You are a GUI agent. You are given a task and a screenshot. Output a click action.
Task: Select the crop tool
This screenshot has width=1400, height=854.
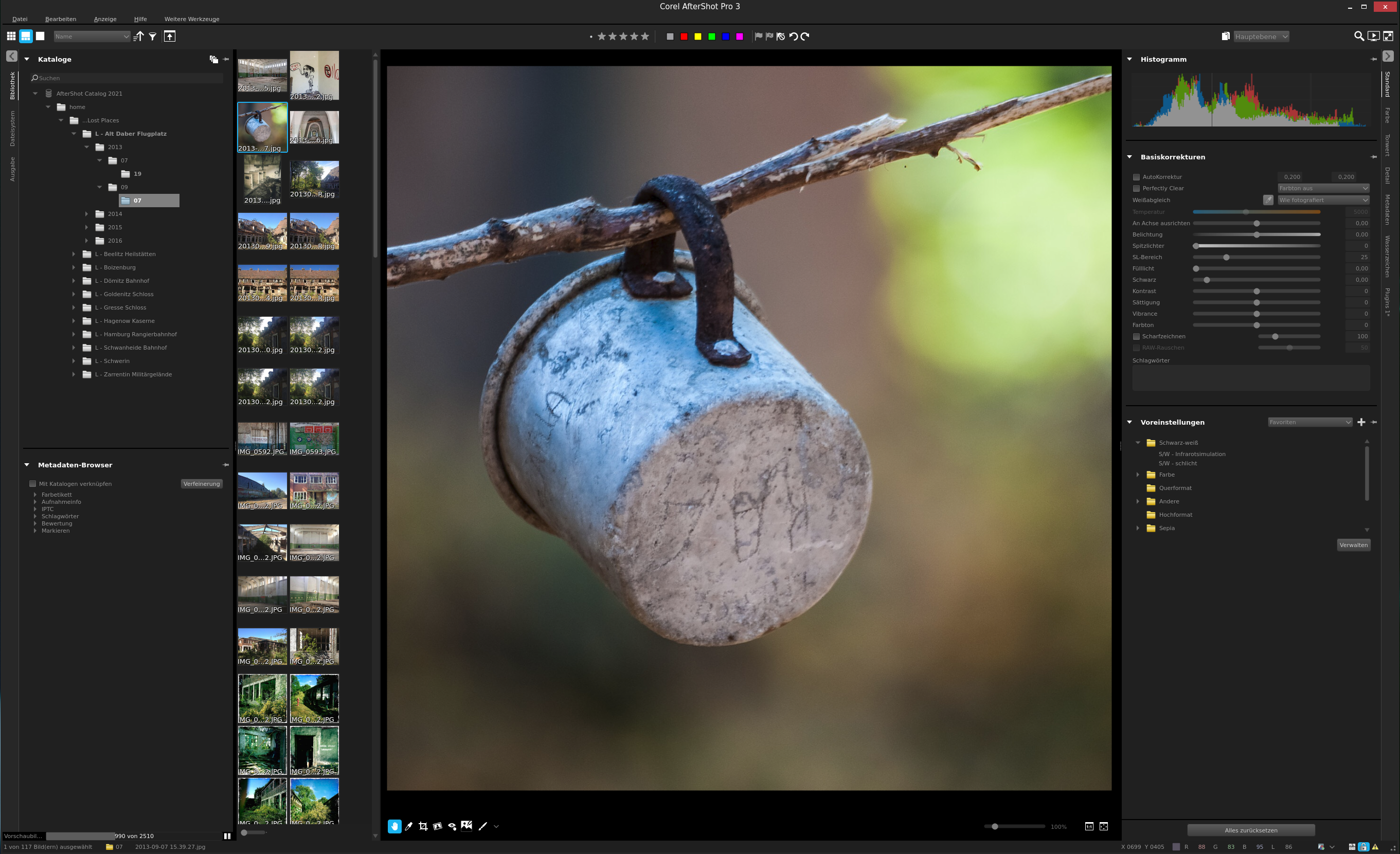pos(423,826)
